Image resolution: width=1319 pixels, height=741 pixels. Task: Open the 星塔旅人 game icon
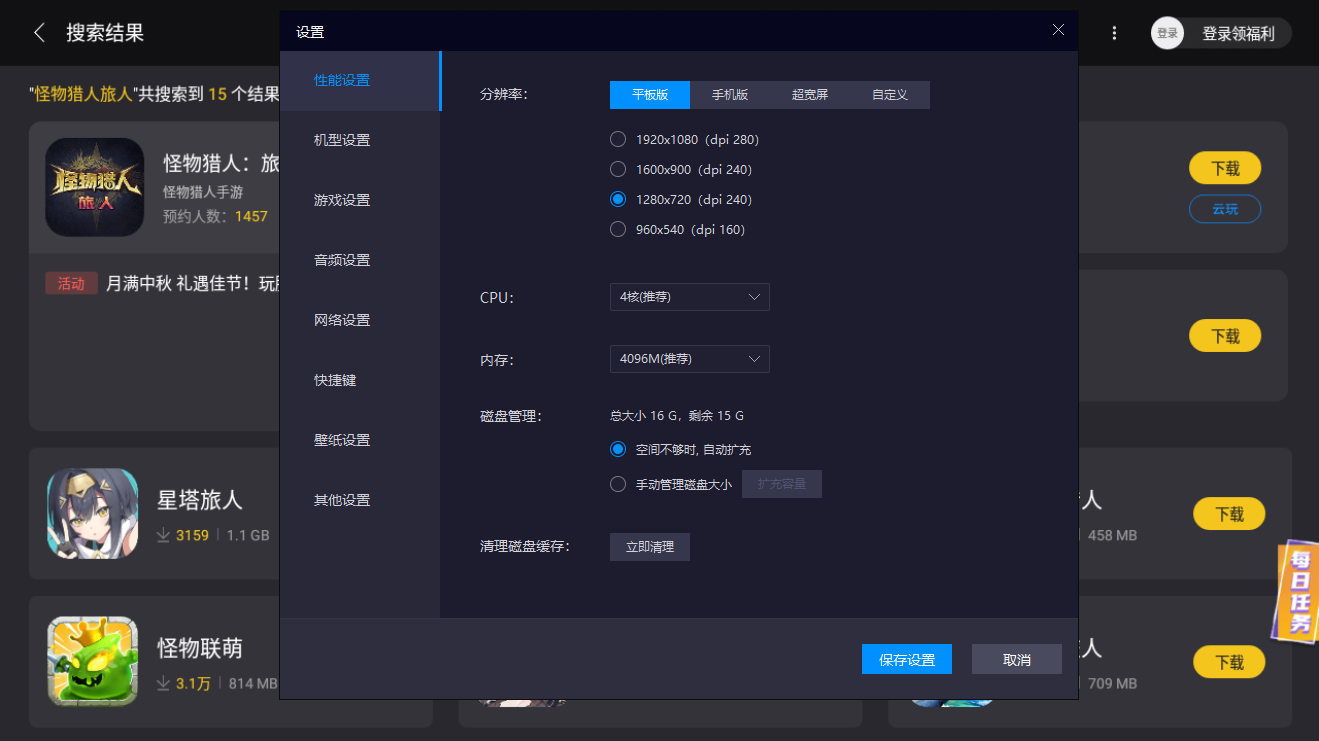pyautogui.click(x=92, y=513)
